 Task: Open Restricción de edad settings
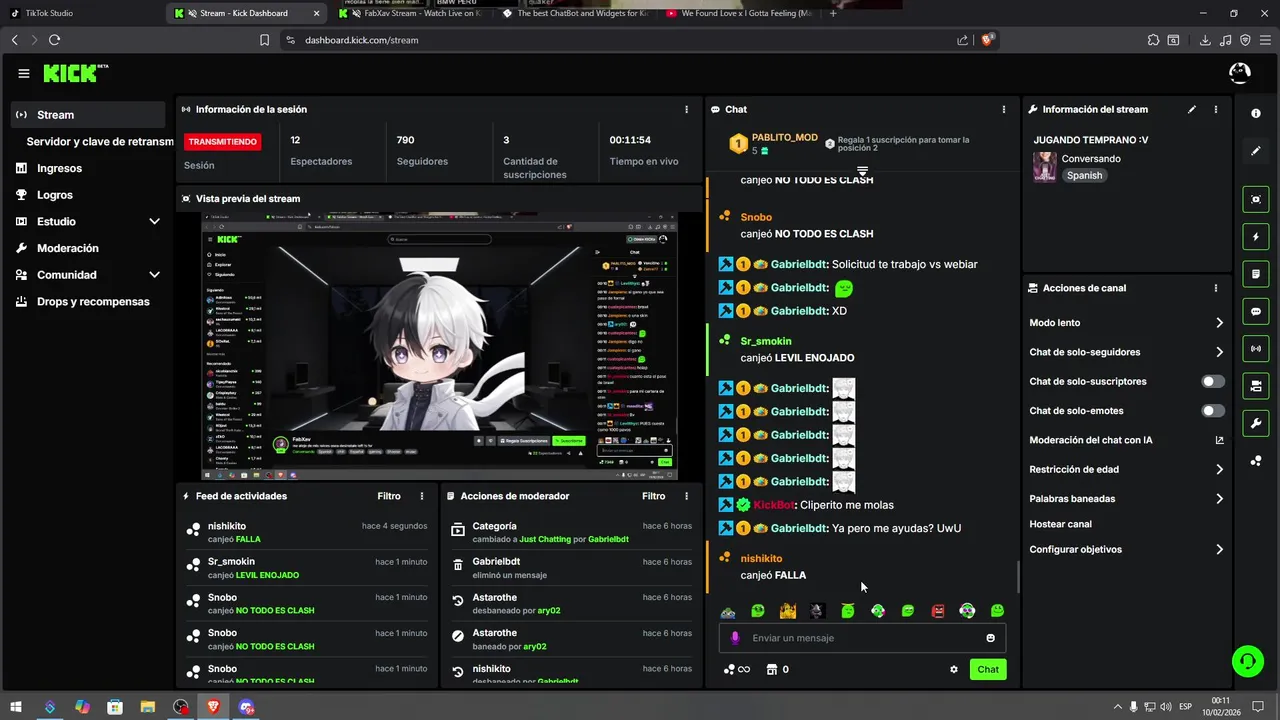[x=1126, y=469]
